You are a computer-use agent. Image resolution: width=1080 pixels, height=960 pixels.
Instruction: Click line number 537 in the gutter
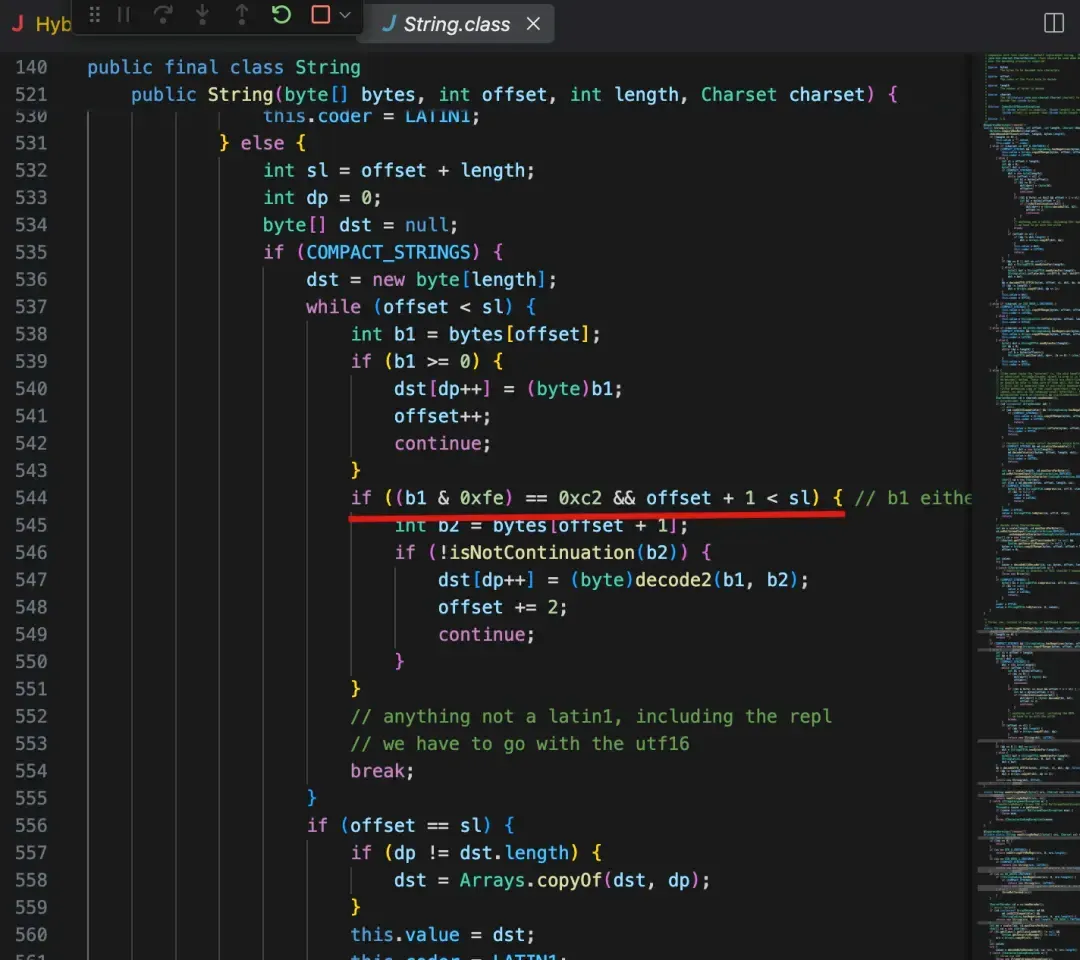click(31, 307)
